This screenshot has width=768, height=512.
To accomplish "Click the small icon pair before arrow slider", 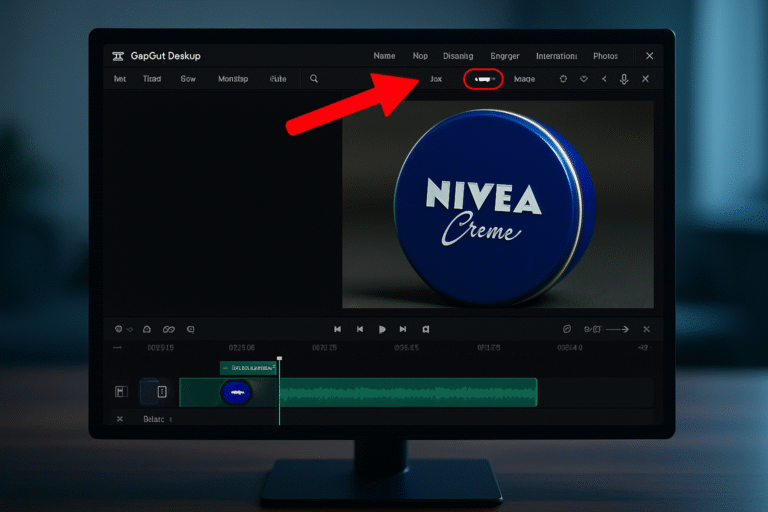I will click(592, 329).
